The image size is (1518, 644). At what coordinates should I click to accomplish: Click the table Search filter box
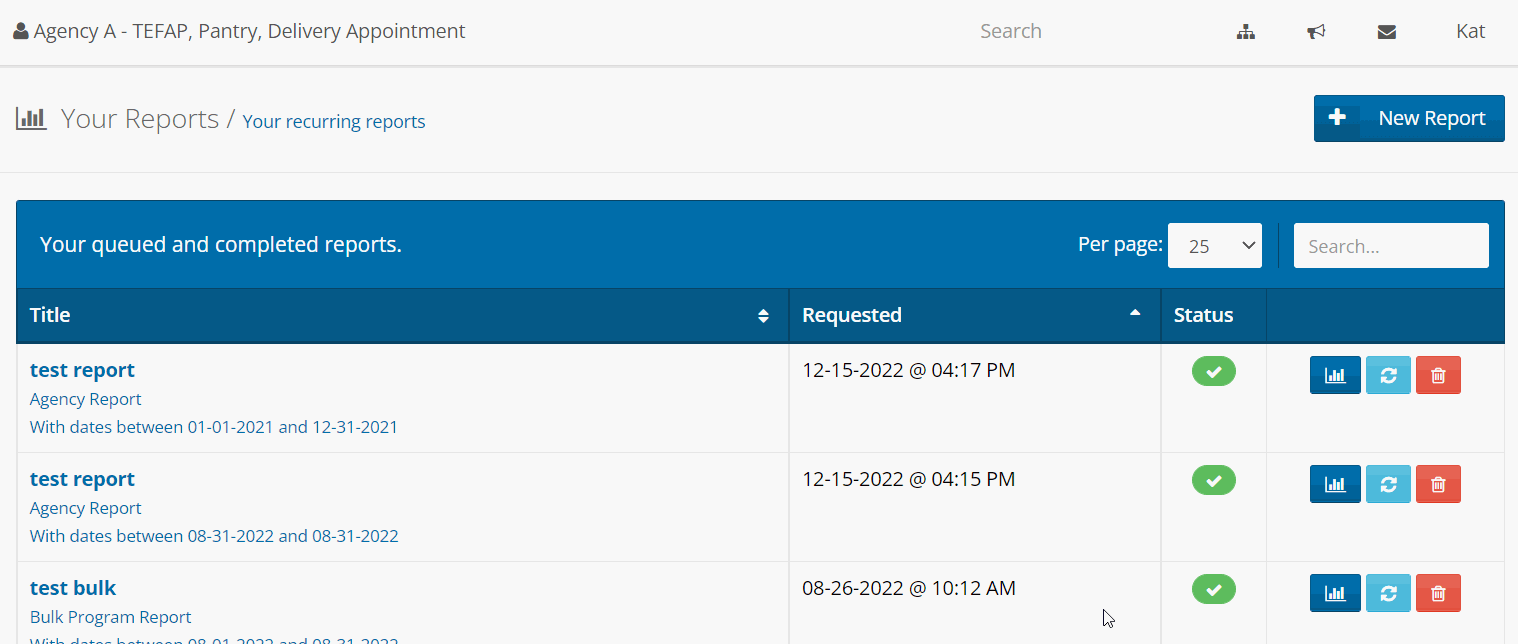click(x=1391, y=245)
